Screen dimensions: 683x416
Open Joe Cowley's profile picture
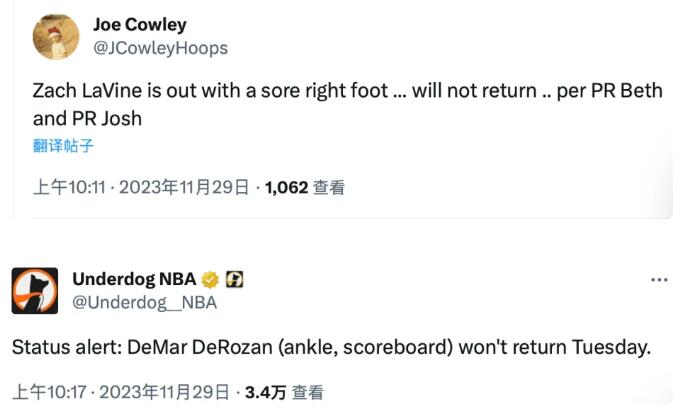tap(56, 36)
